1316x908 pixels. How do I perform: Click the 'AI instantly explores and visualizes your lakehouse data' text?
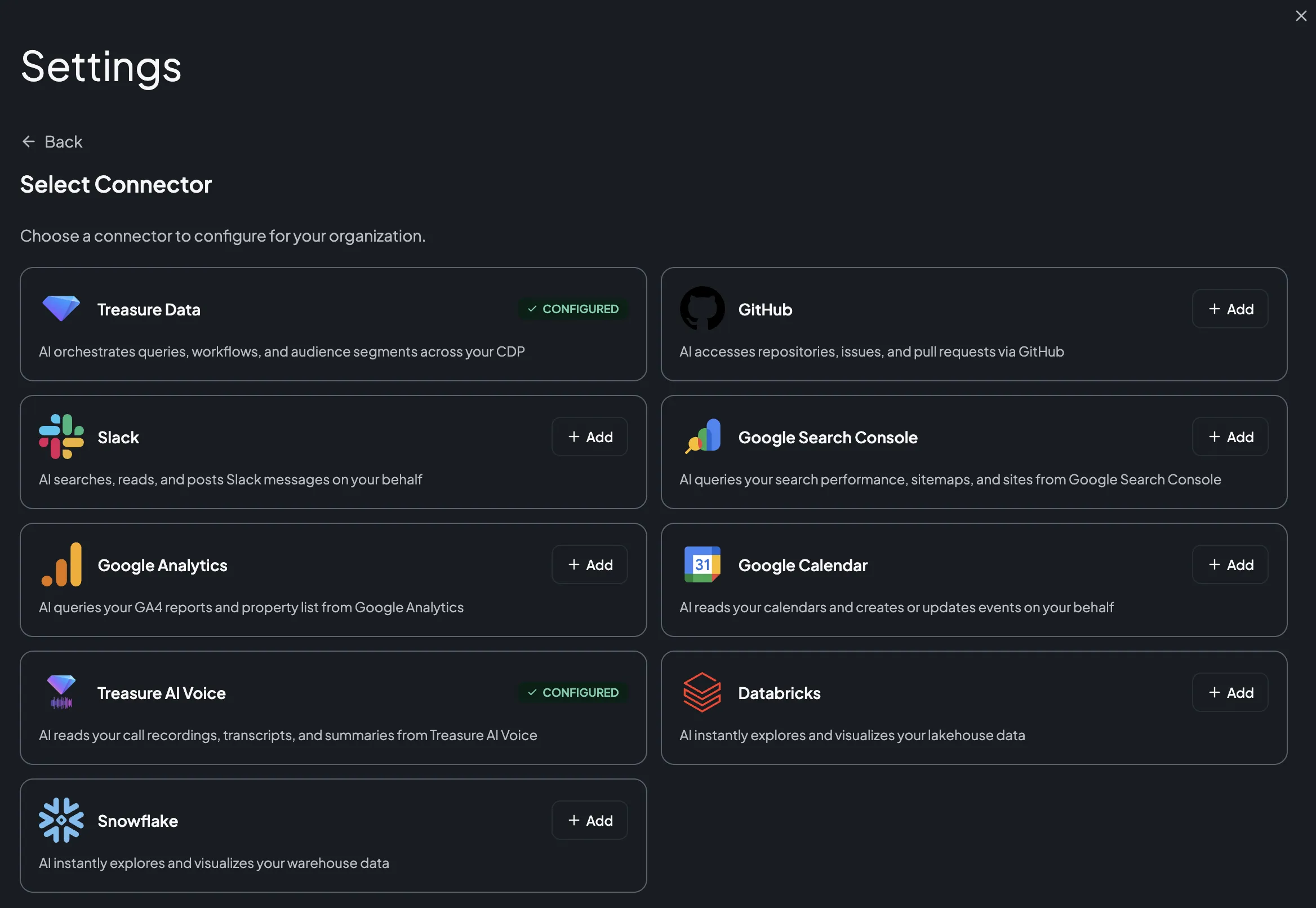852,735
